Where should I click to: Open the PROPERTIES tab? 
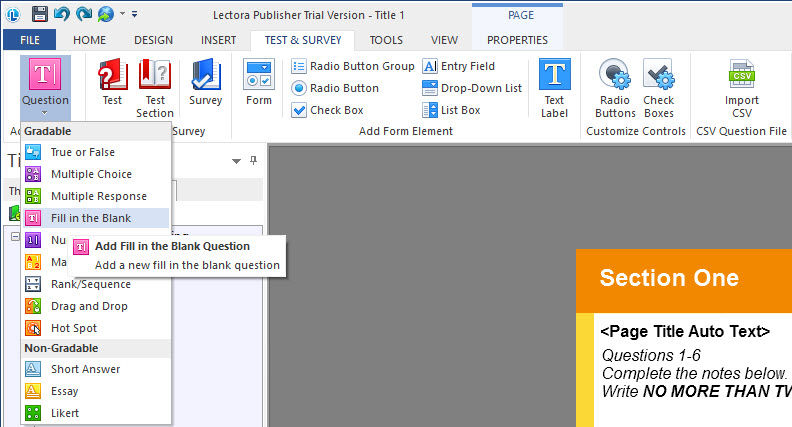(x=517, y=40)
